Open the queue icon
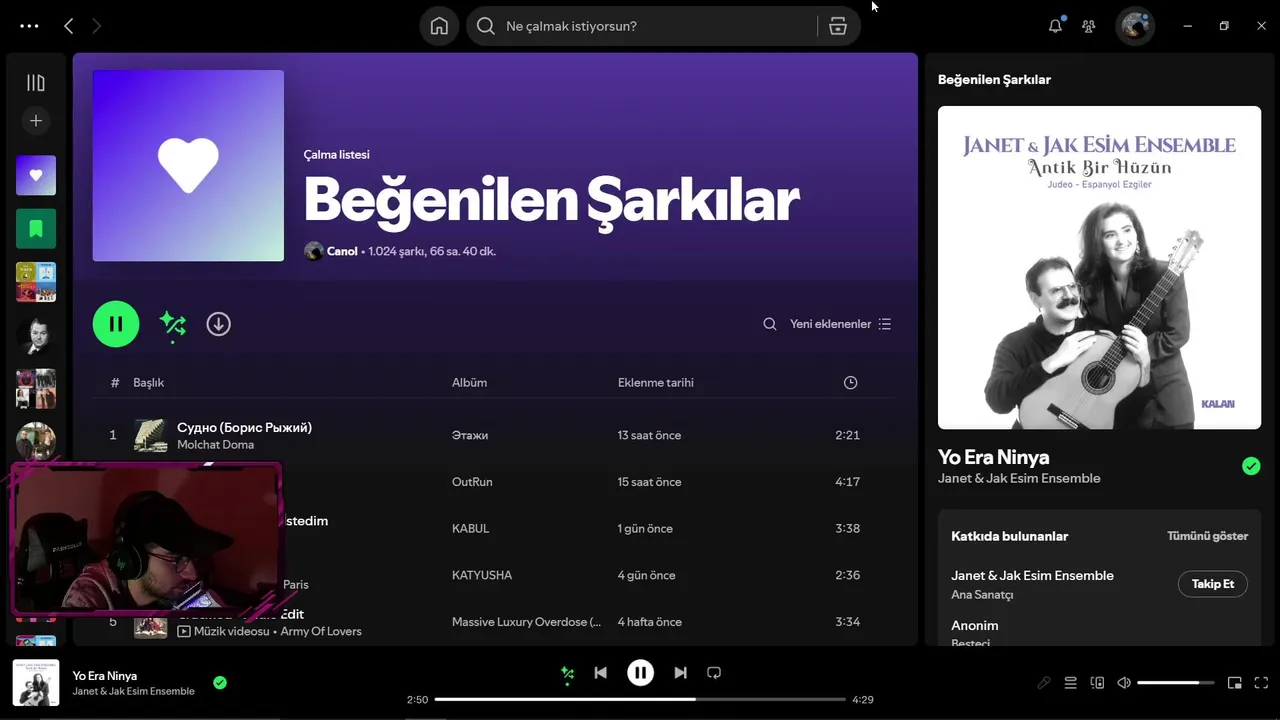The height and width of the screenshot is (720, 1280). [x=1070, y=683]
